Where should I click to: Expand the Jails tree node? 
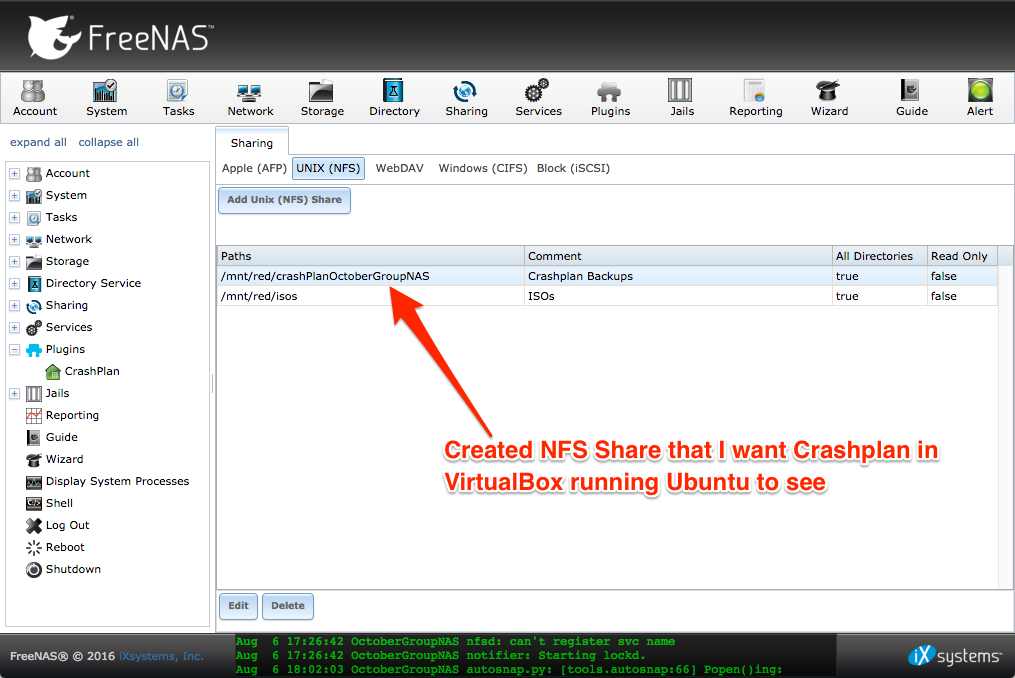point(14,394)
